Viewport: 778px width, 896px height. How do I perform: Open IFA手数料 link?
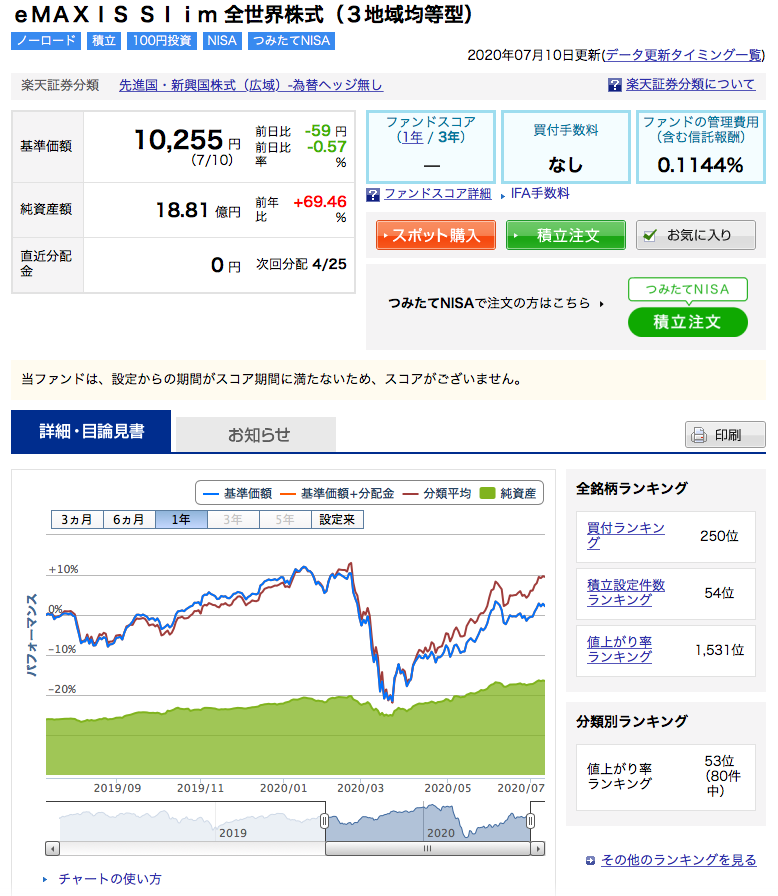(540, 194)
